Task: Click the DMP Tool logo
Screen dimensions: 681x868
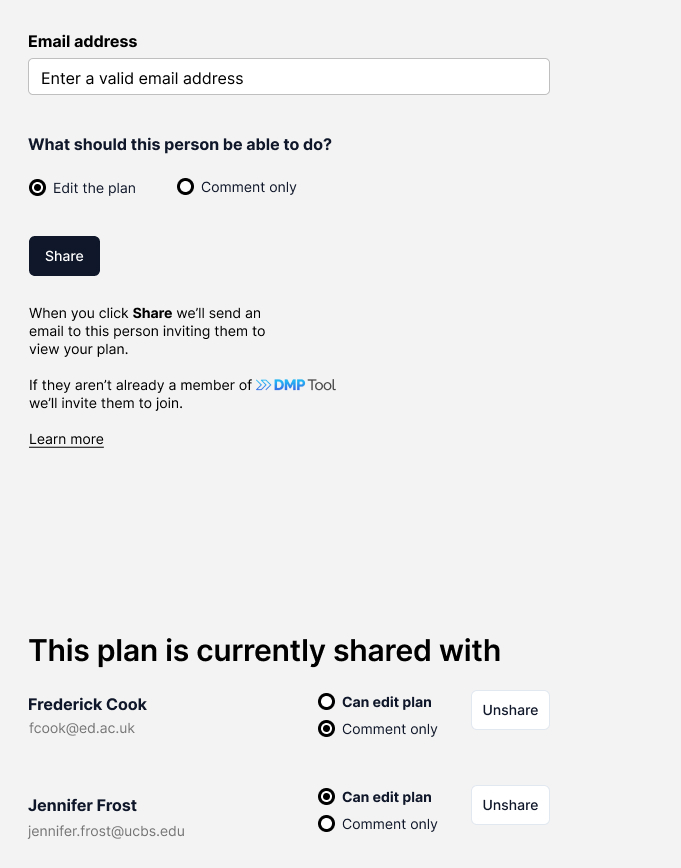Action: (x=296, y=385)
